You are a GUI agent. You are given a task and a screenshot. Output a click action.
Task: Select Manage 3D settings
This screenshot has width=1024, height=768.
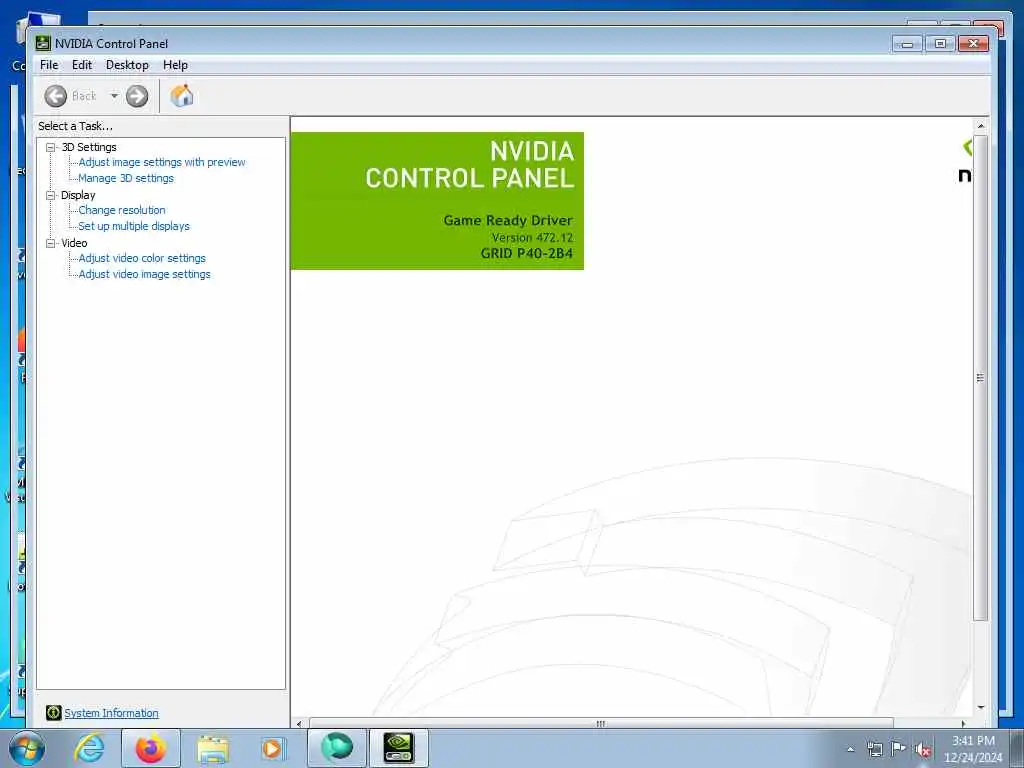[x=126, y=178]
